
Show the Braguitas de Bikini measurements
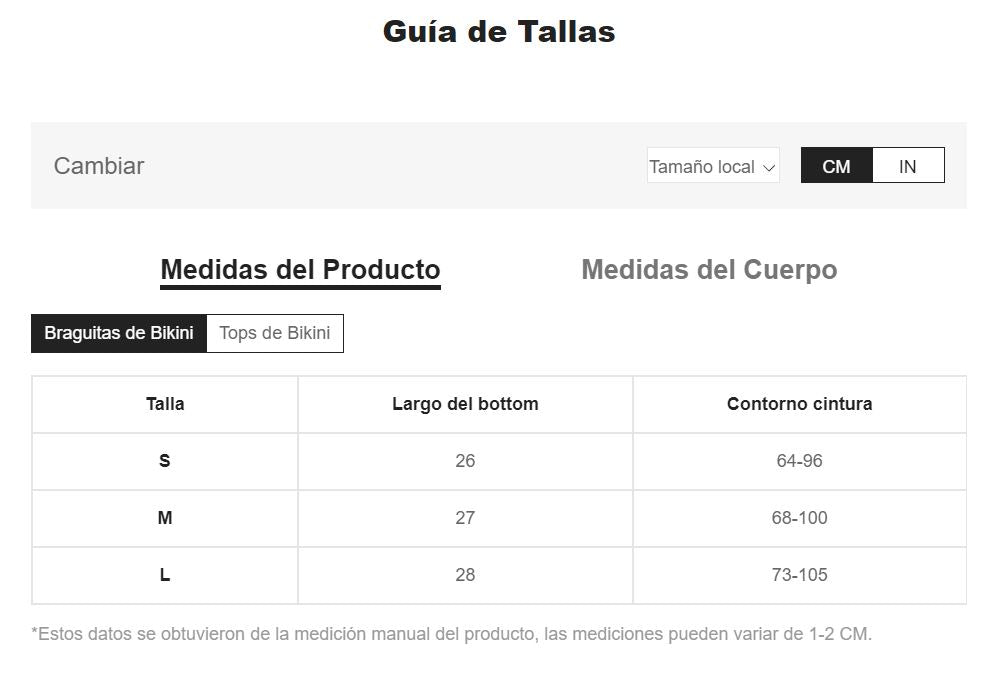tap(119, 333)
